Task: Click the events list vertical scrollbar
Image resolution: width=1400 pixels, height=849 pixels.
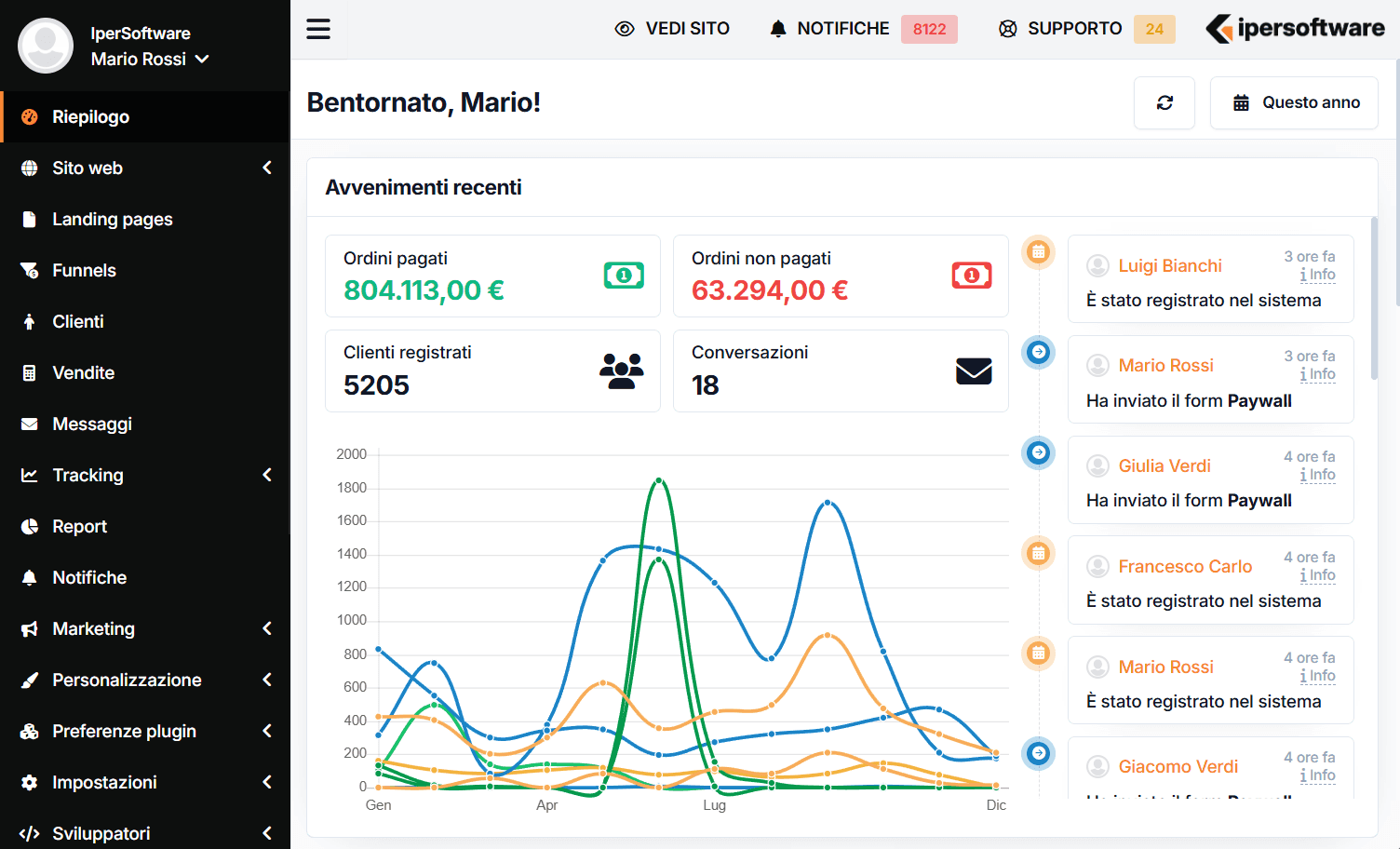Action: 1374,298
